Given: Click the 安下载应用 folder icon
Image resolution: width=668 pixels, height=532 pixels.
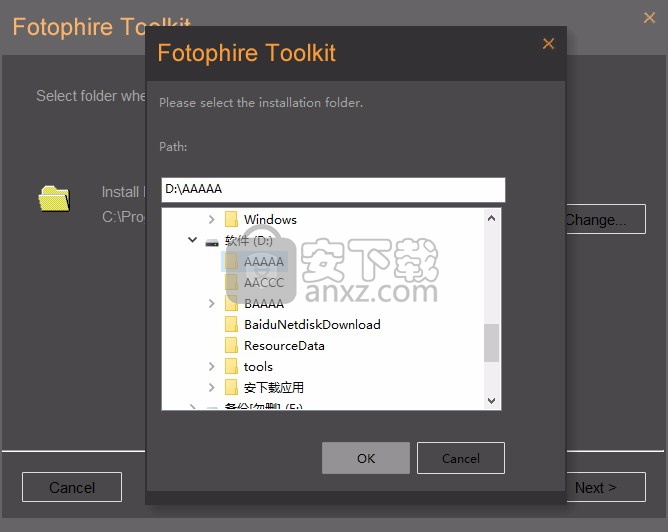Looking at the screenshot, I should coord(231,387).
